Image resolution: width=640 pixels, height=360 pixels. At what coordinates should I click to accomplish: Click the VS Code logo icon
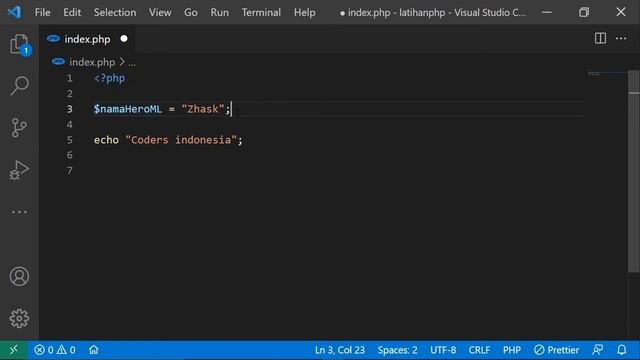(14, 12)
